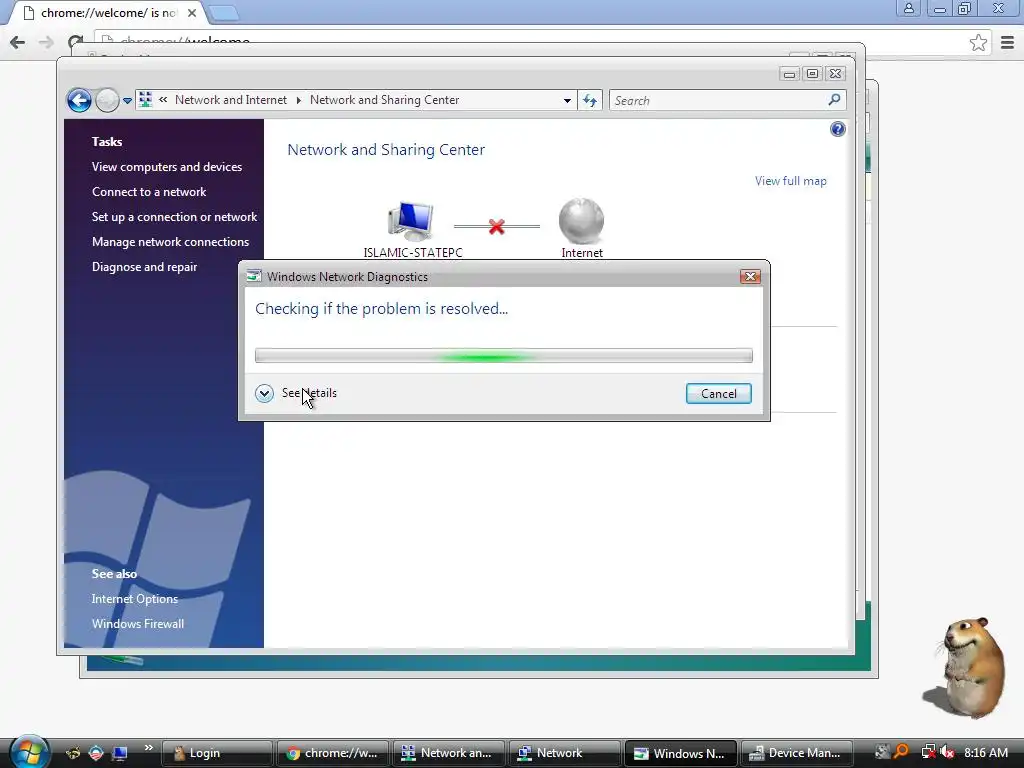Expand See details in the diagnostics dialog

click(x=296, y=393)
